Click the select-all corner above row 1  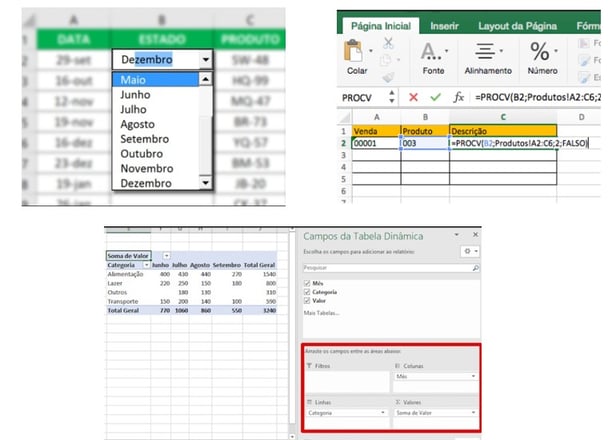click(345, 117)
